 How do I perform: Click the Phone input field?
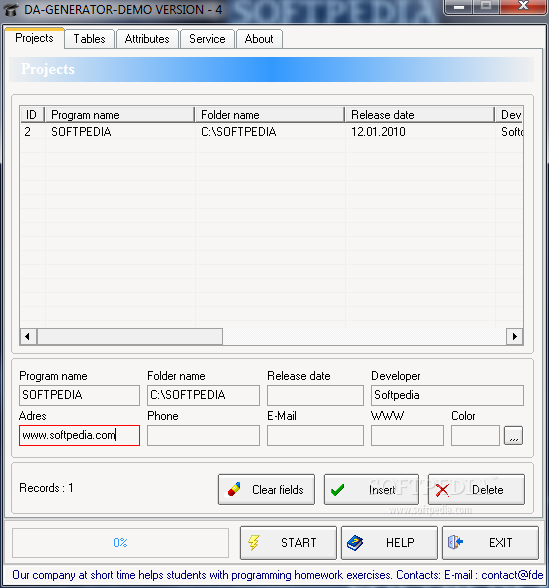pyautogui.click(x=203, y=435)
